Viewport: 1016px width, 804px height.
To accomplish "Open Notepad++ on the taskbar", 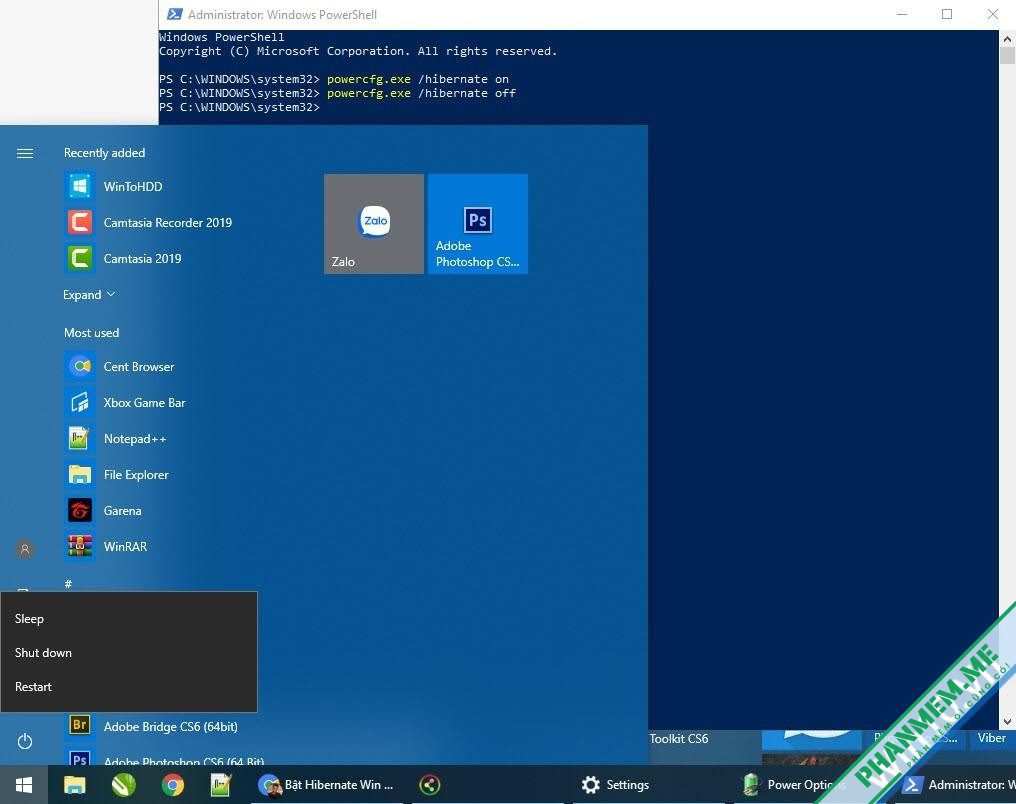I will pyautogui.click(x=221, y=785).
